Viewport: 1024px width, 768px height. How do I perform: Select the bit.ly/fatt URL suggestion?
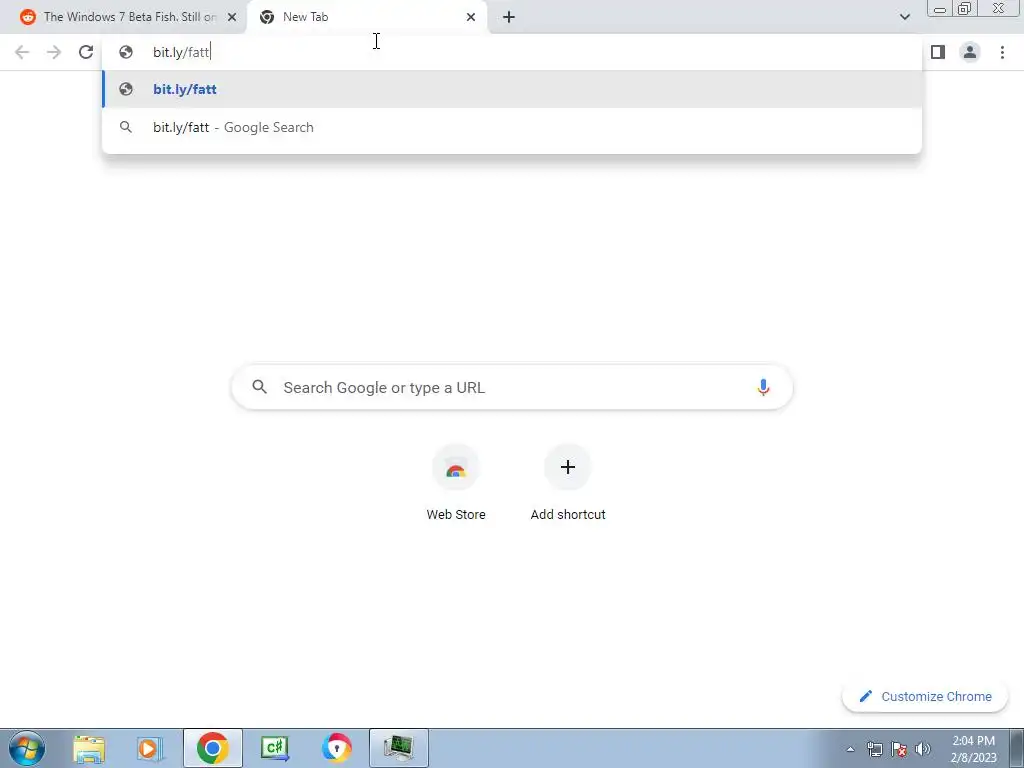[x=512, y=89]
